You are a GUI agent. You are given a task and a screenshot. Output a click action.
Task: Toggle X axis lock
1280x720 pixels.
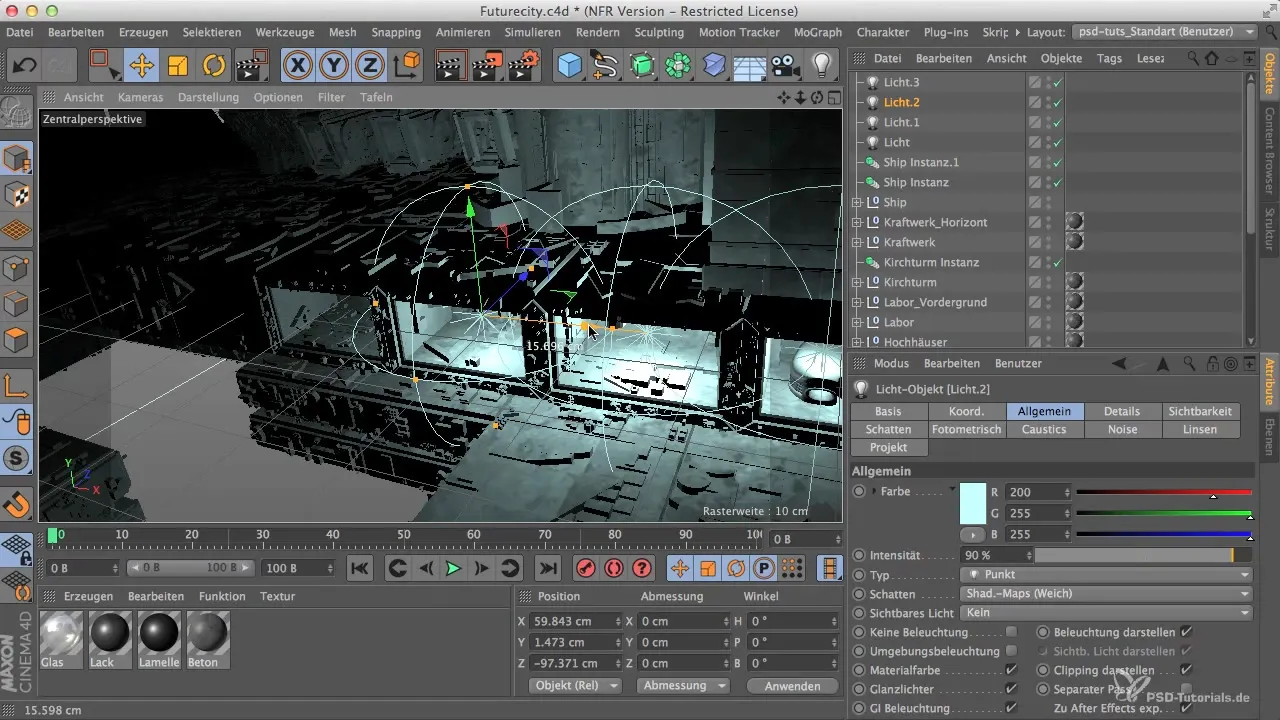tap(298, 66)
